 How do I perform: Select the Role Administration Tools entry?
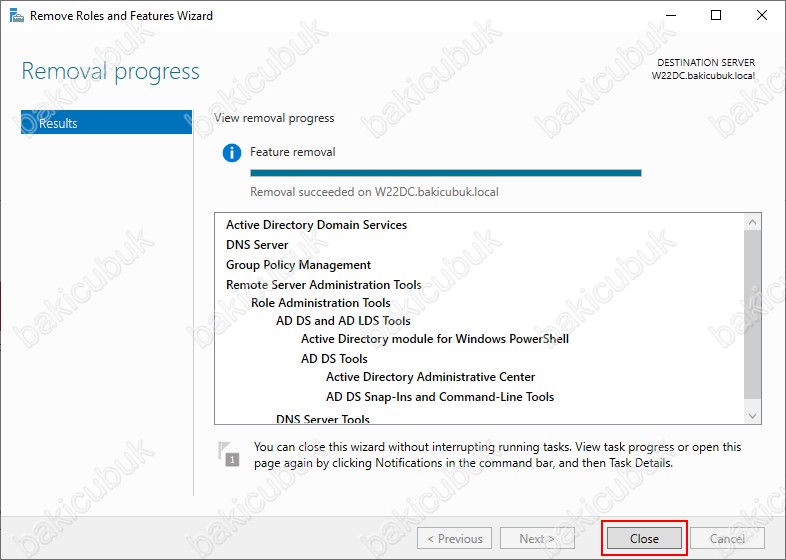[x=320, y=303]
